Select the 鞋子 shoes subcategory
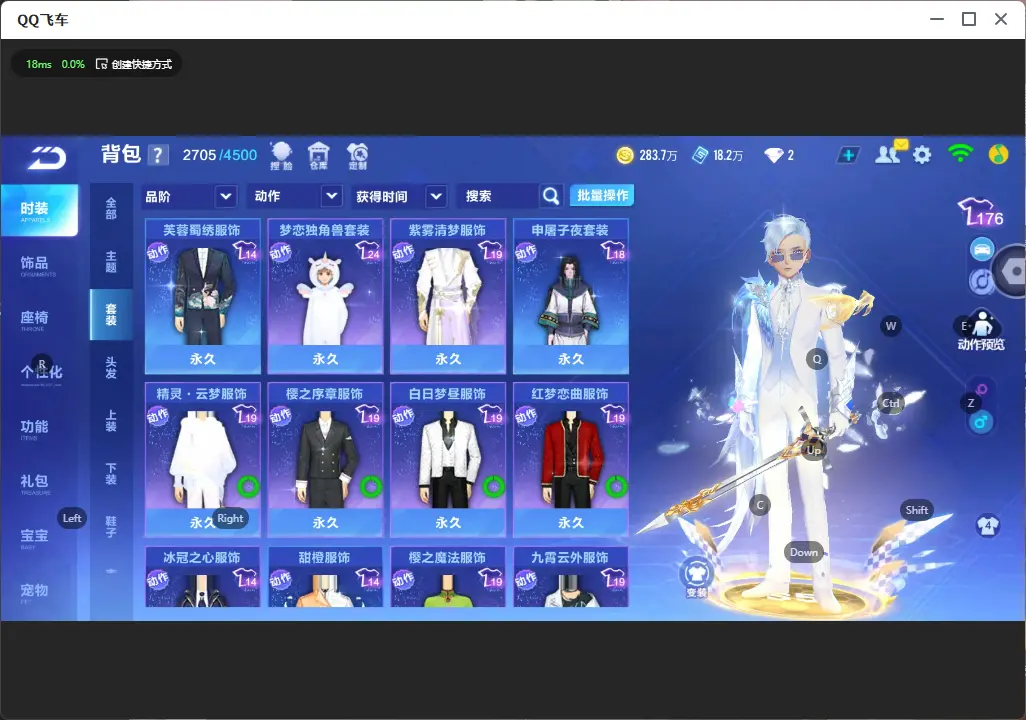This screenshot has width=1026, height=720. click(111, 527)
